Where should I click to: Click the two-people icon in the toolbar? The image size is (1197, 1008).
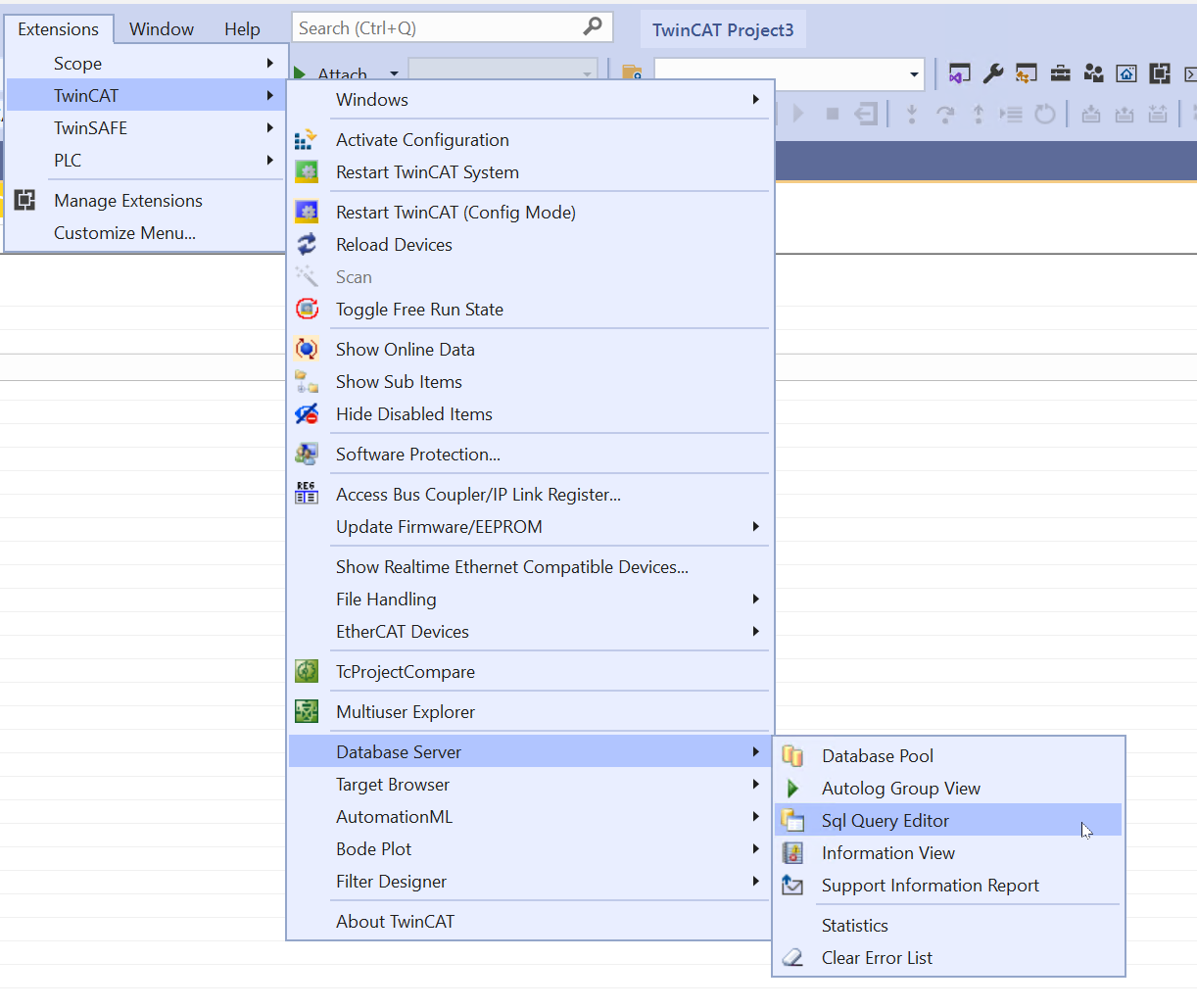(x=1093, y=73)
